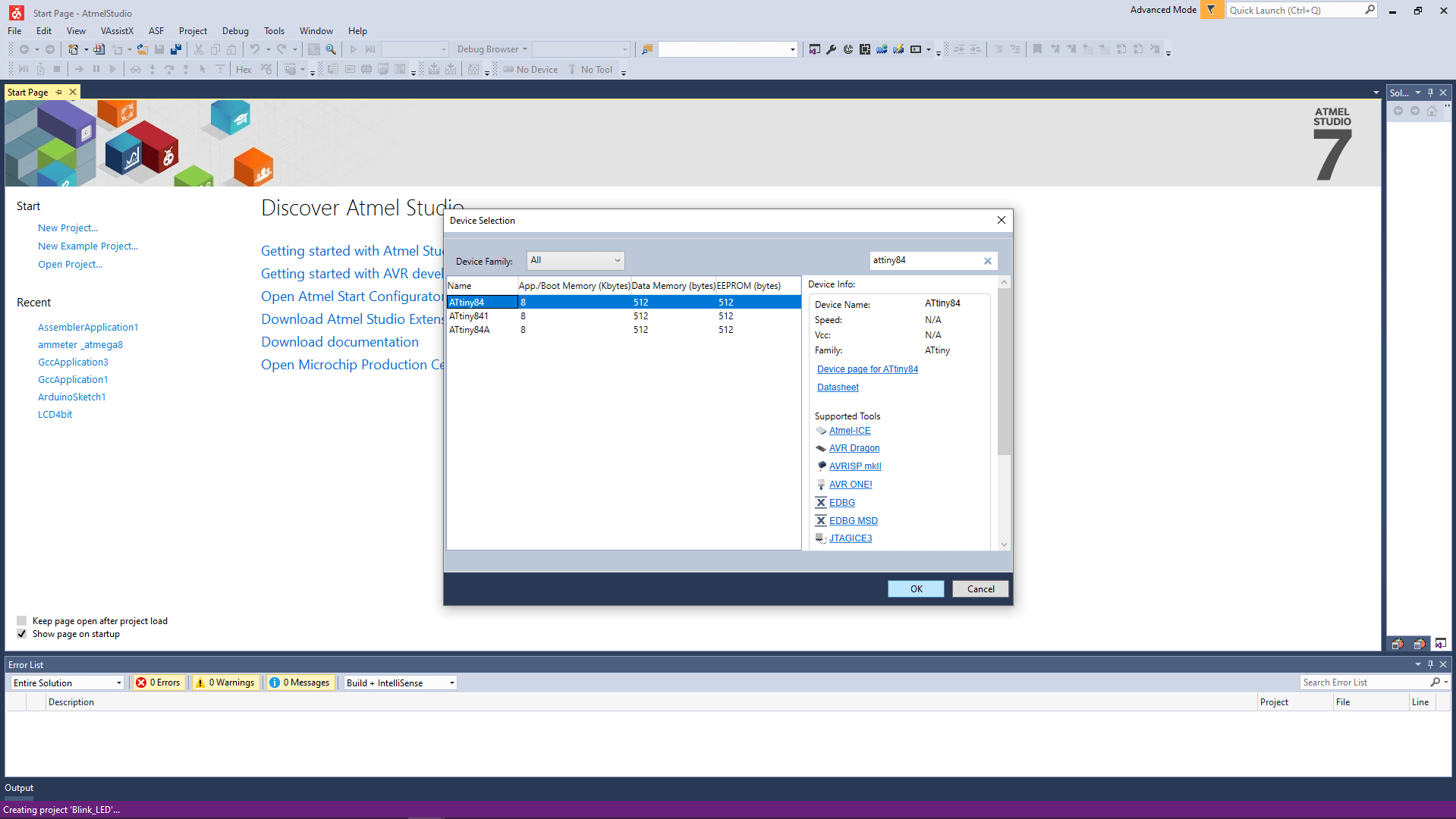
Task: Click the Bookmark toolbar icon
Action: point(1038,49)
